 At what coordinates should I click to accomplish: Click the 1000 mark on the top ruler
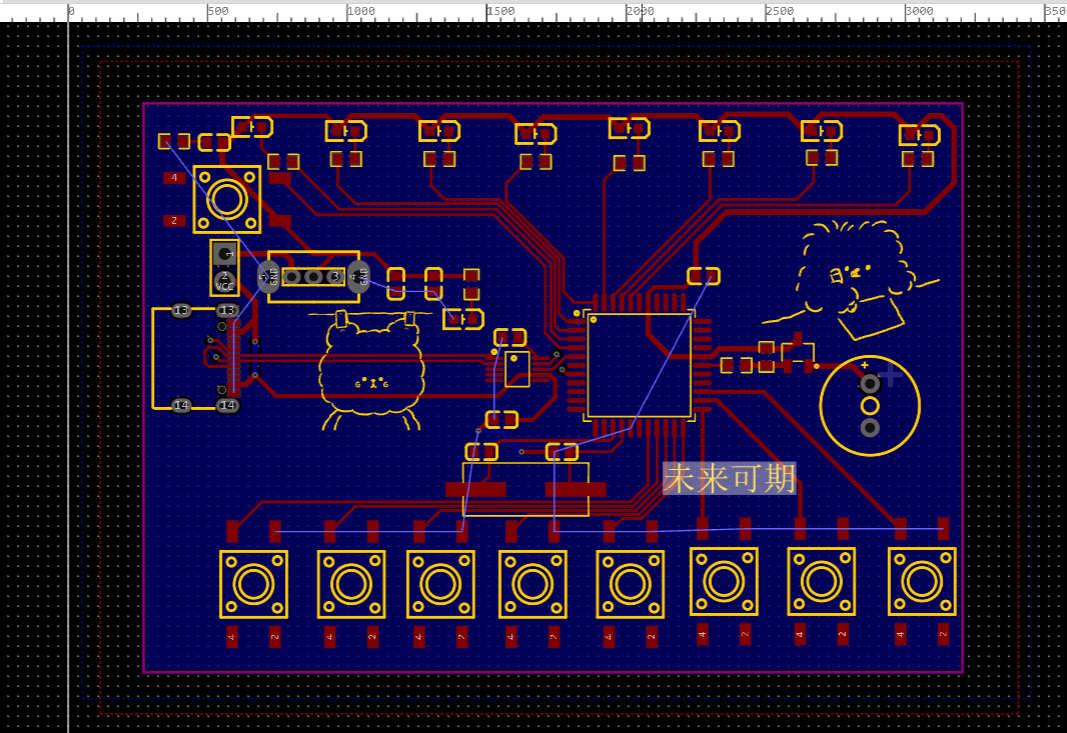(361, 11)
